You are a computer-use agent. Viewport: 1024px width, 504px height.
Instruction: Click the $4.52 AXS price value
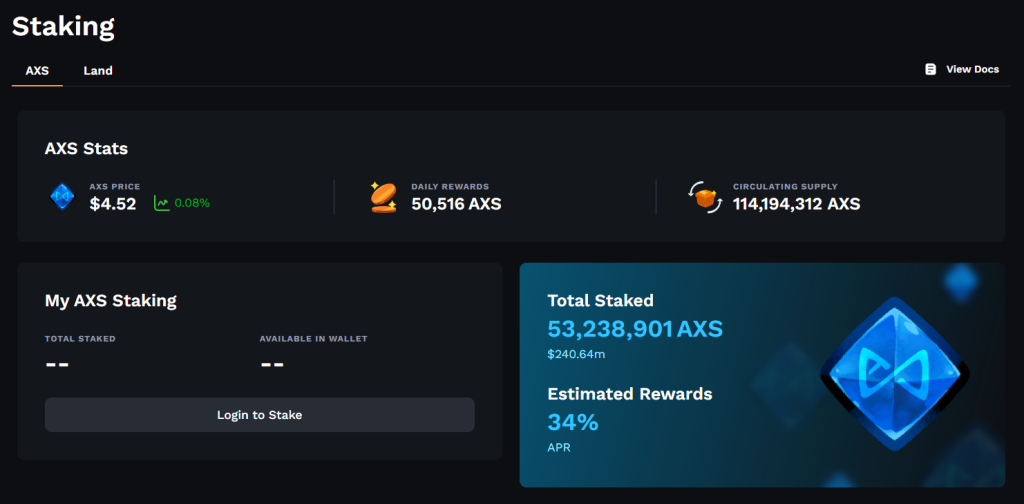click(113, 204)
